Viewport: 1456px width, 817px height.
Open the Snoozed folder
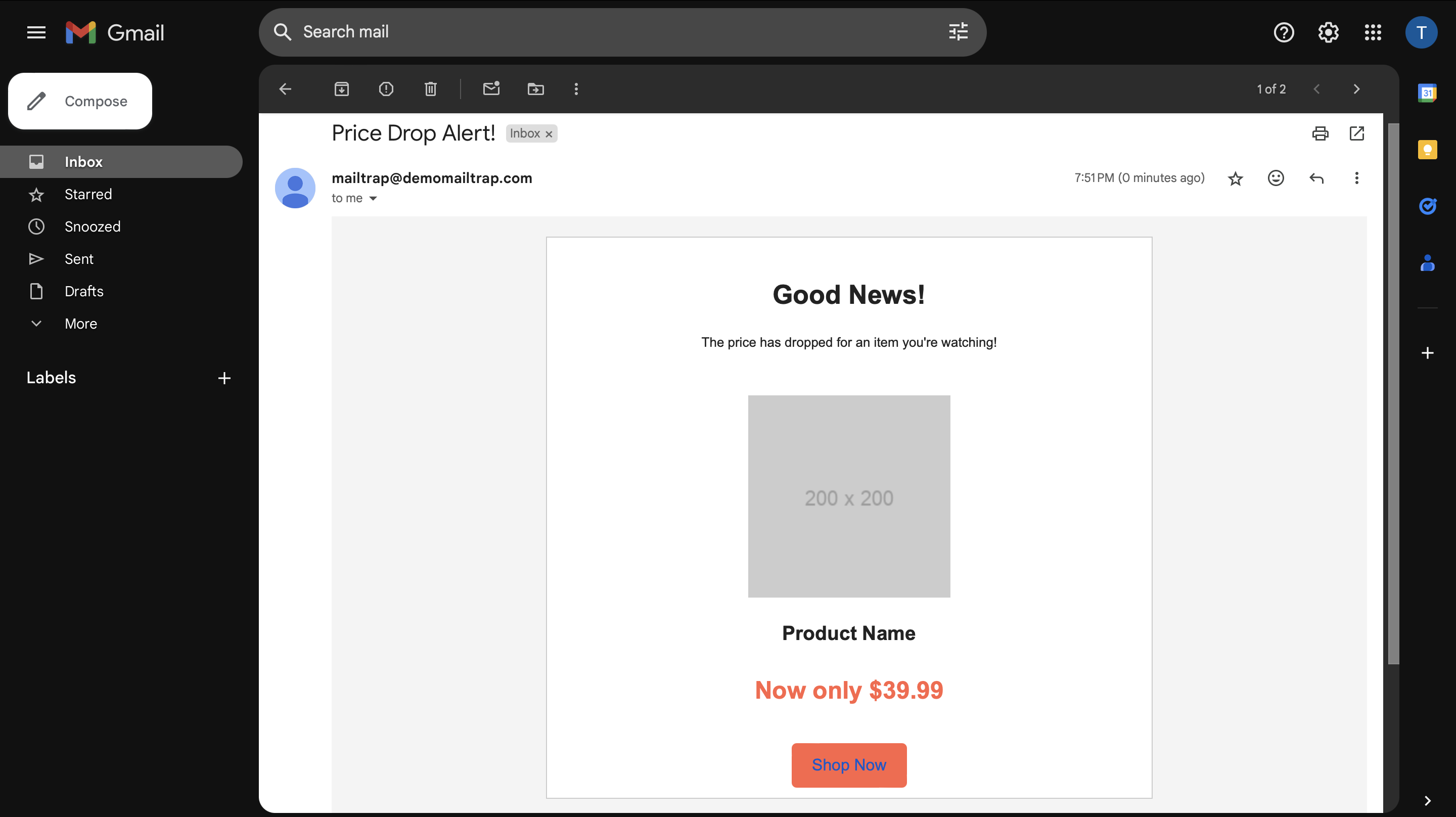pos(91,226)
